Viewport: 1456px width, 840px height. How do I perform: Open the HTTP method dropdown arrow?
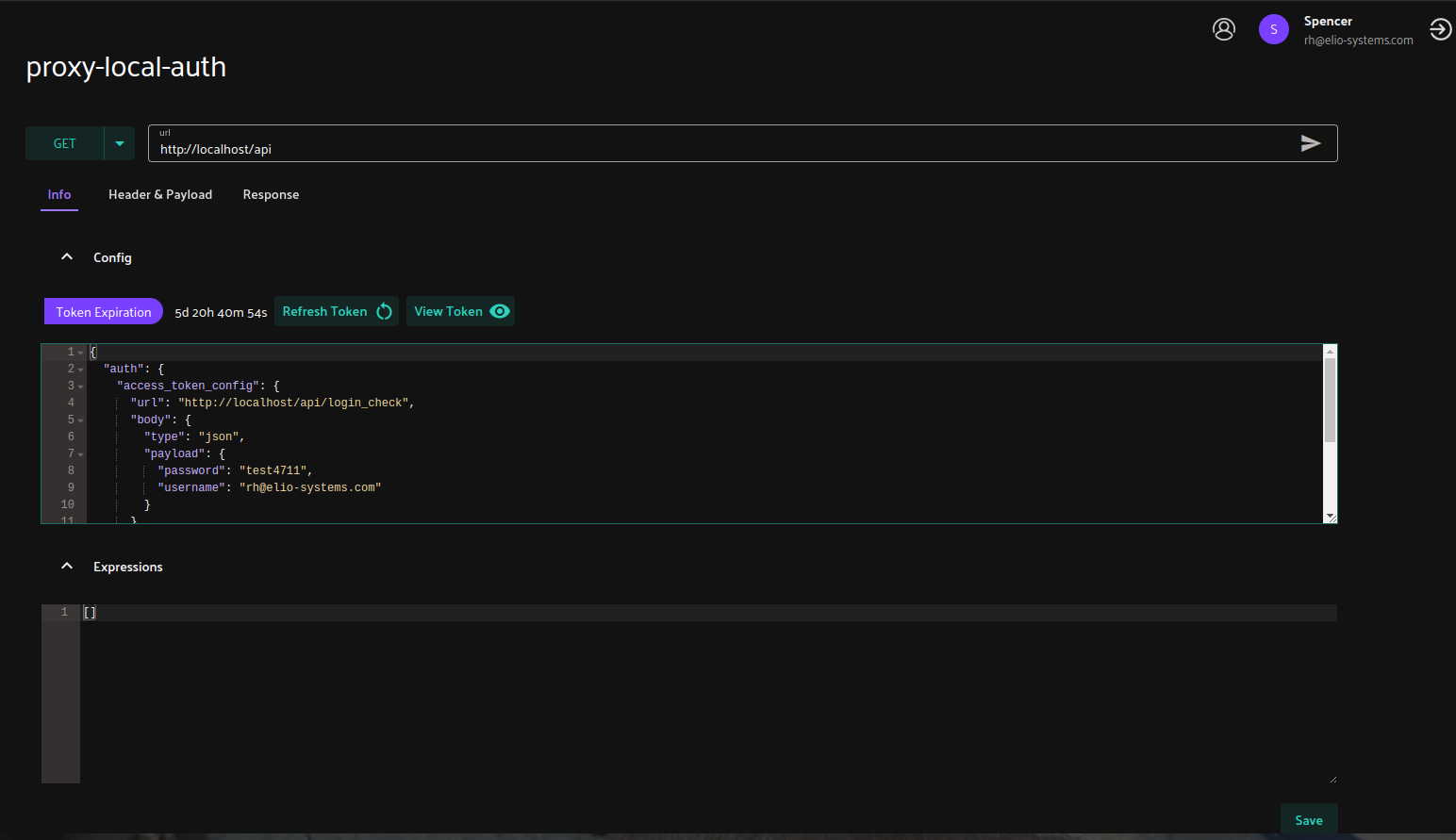[120, 143]
